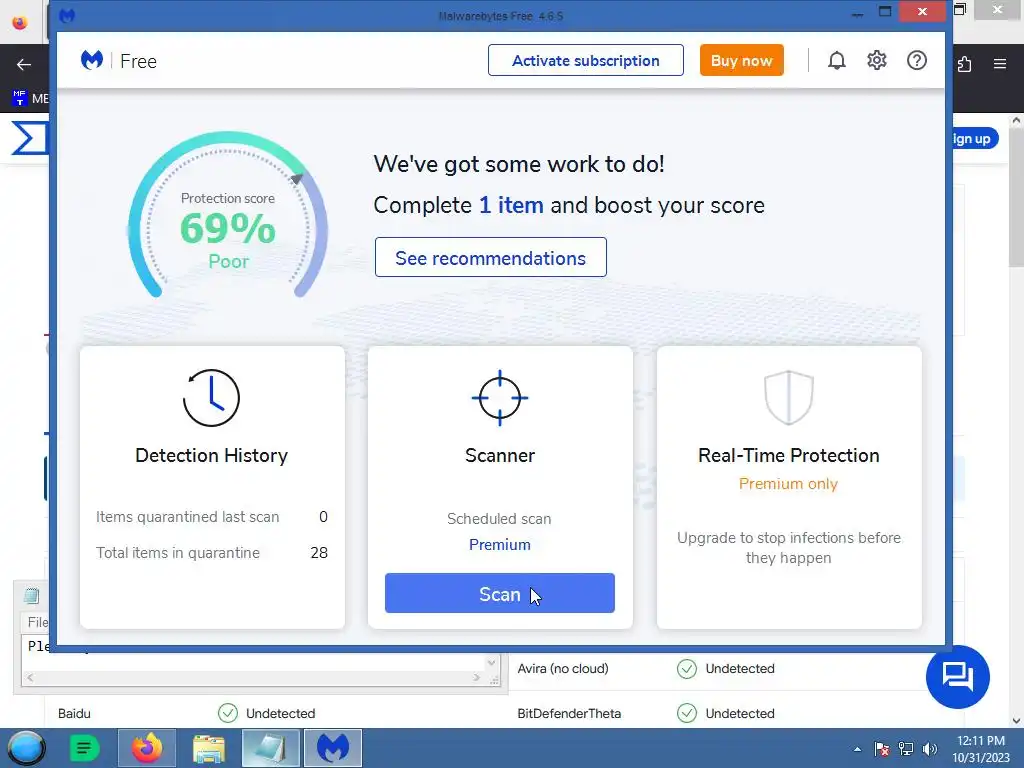
Task: Click See recommendations button
Action: (x=490, y=257)
